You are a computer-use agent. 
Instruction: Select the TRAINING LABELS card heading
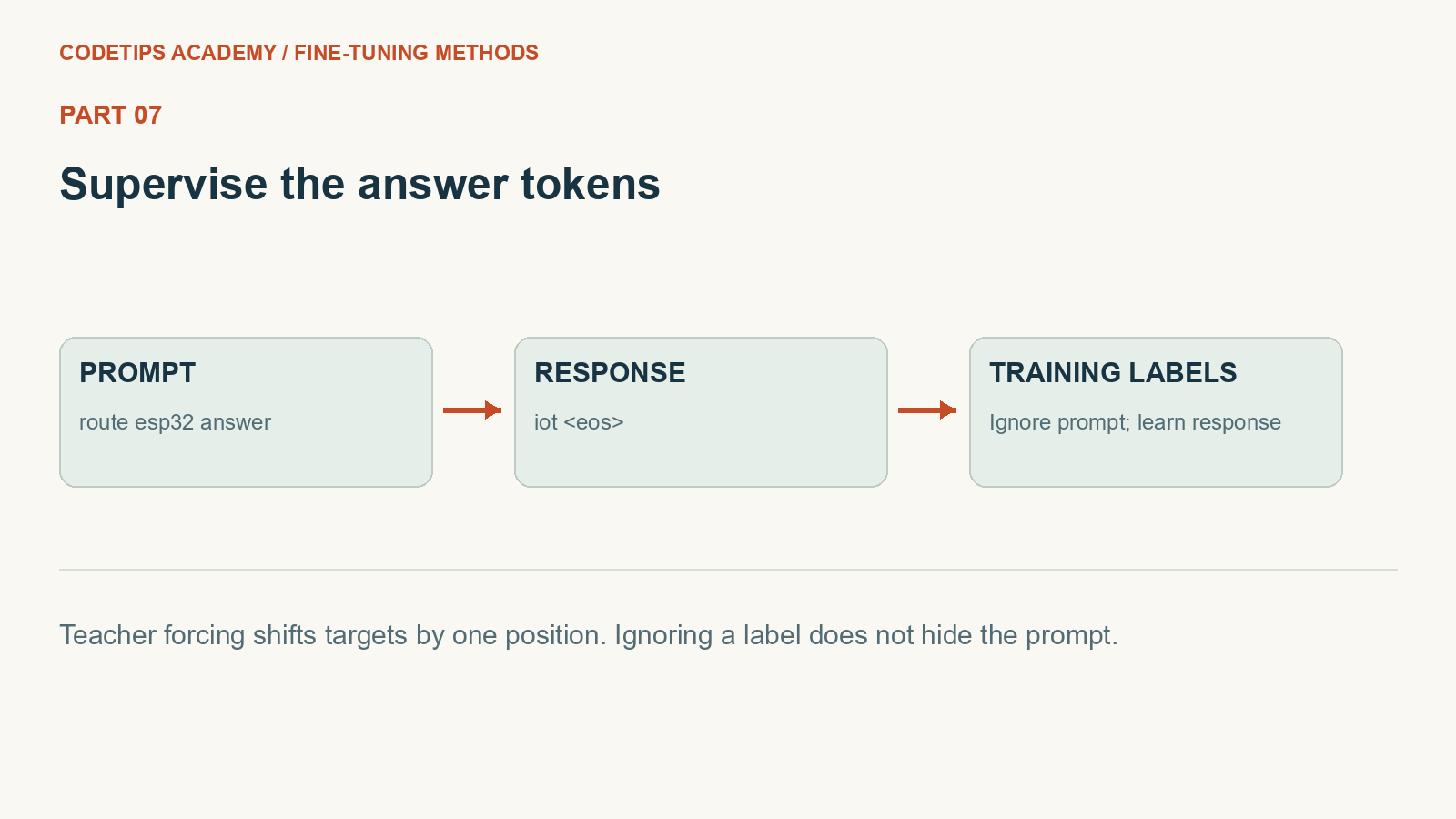click(x=1113, y=373)
